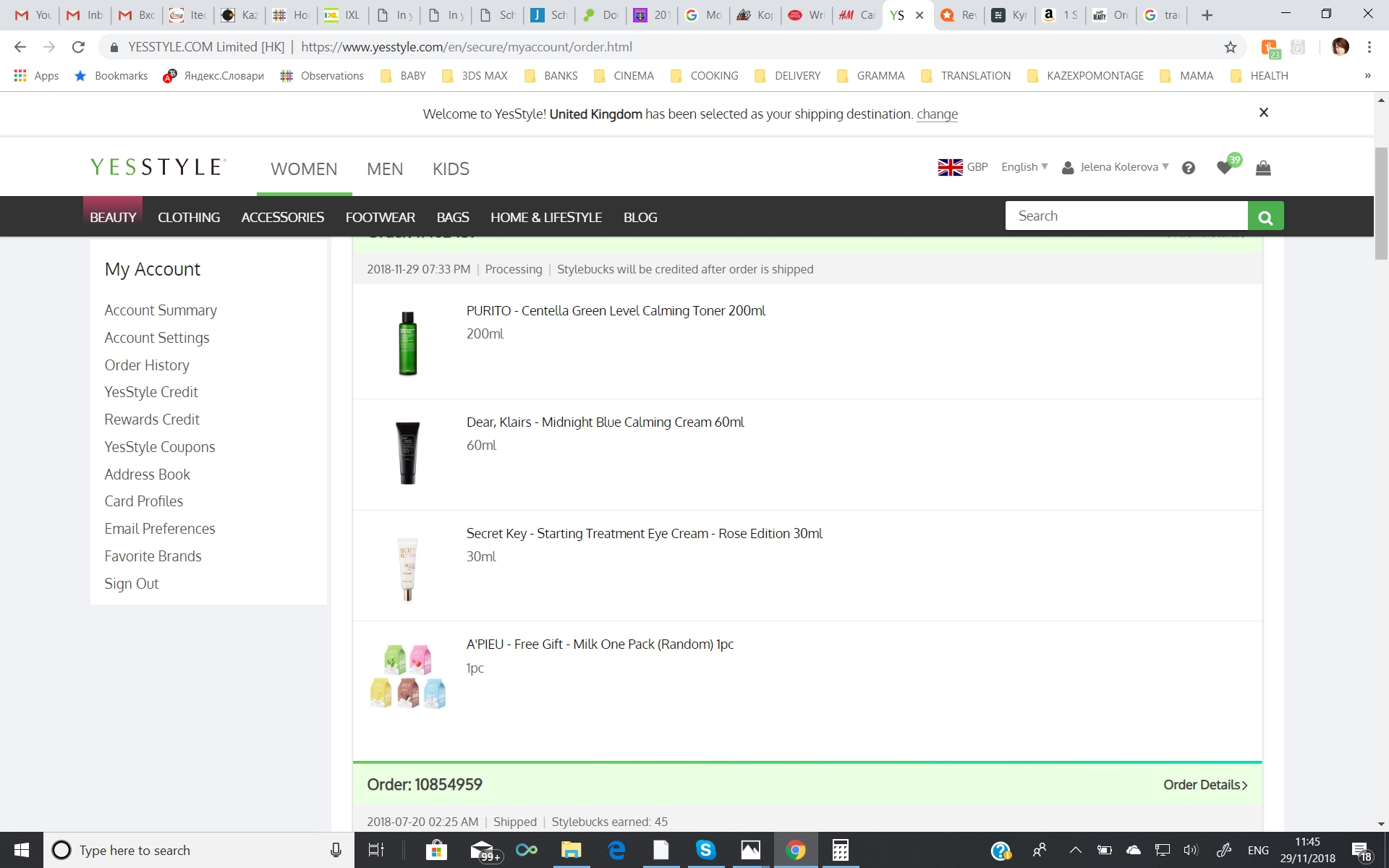The height and width of the screenshot is (868, 1389).
Task: Open the GBP currency selector
Action: [963, 167]
